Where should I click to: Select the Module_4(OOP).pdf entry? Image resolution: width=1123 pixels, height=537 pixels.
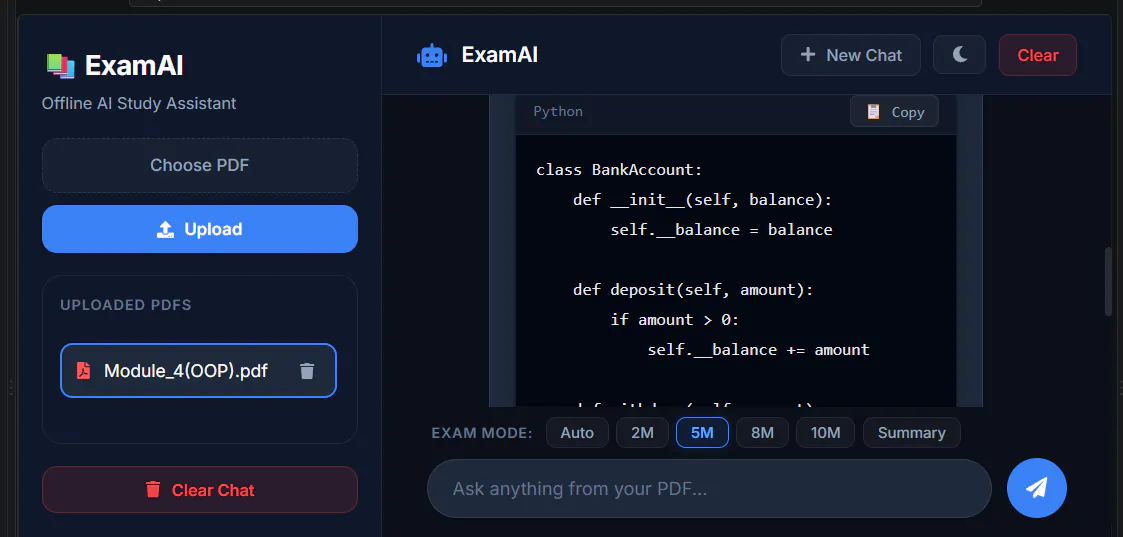pyautogui.click(x=198, y=371)
